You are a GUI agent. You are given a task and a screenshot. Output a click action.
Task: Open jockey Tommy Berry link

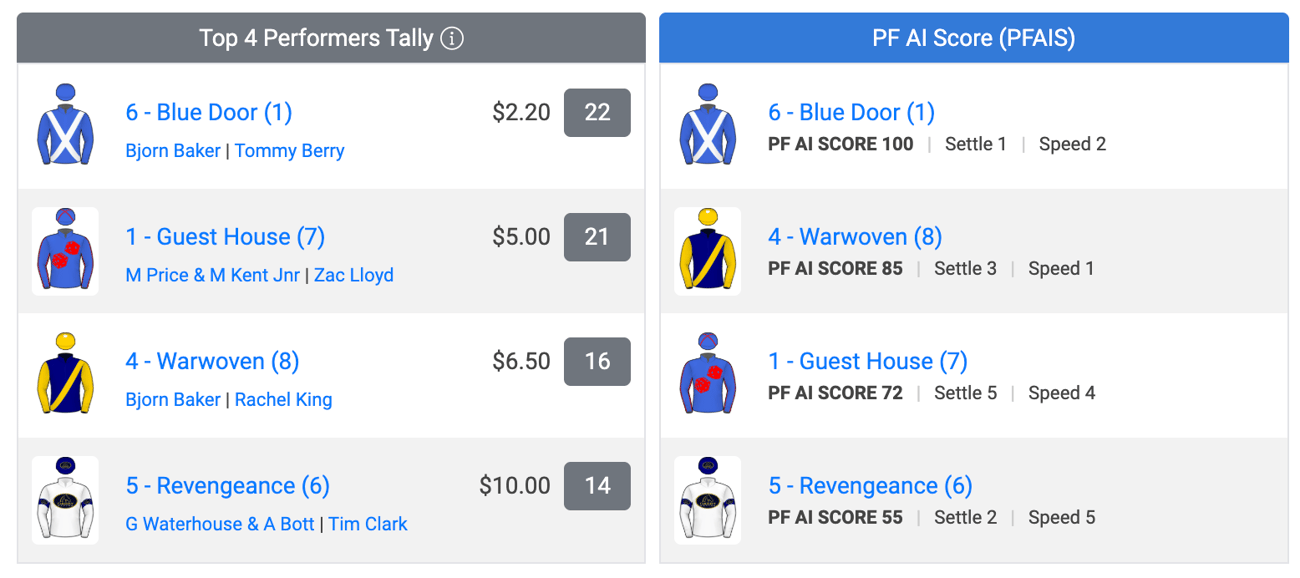pyautogui.click(x=290, y=151)
